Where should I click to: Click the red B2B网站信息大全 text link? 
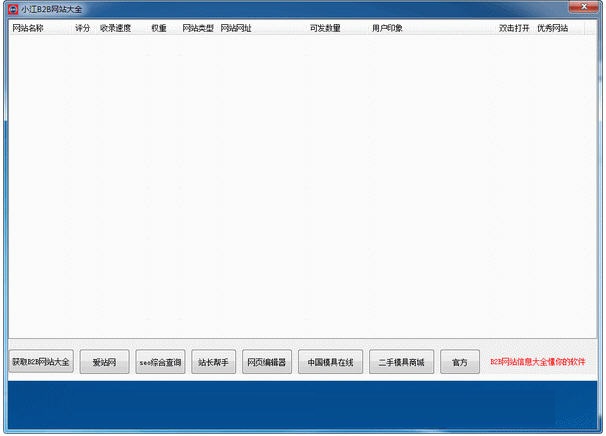(x=538, y=362)
